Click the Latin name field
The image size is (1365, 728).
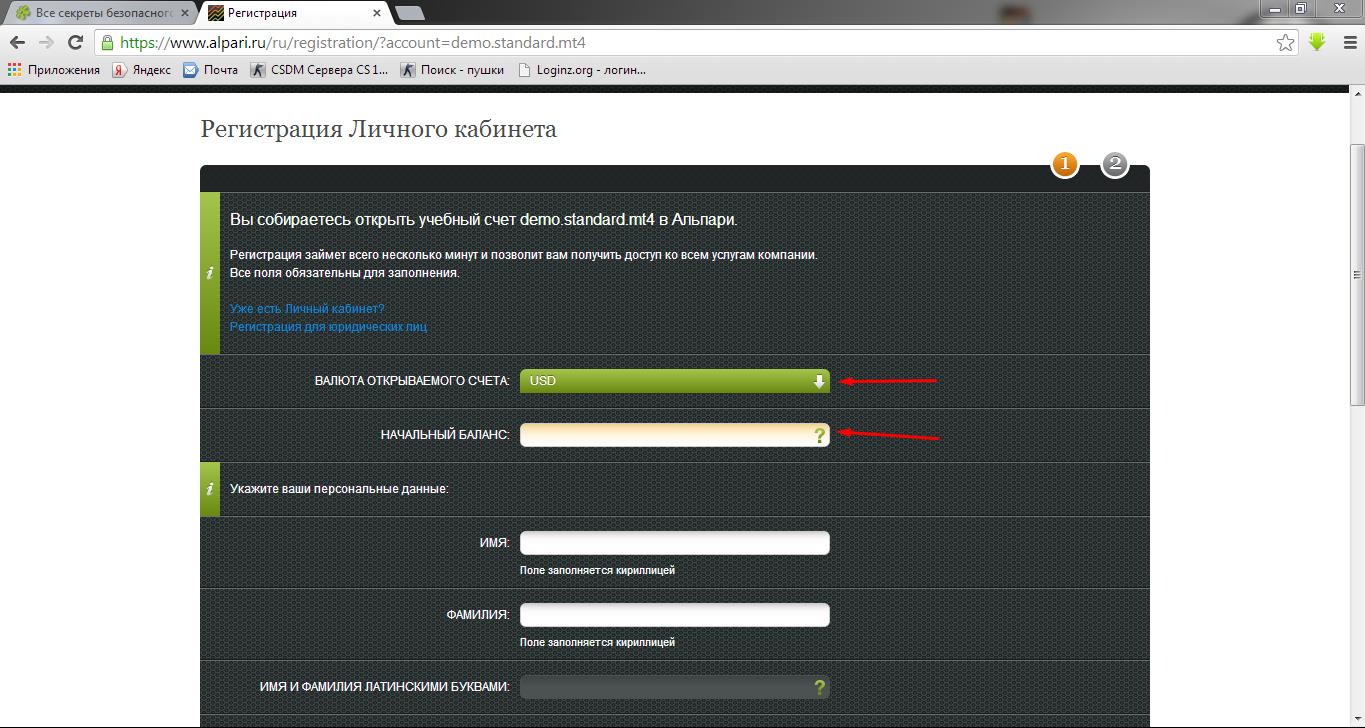(x=675, y=687)
